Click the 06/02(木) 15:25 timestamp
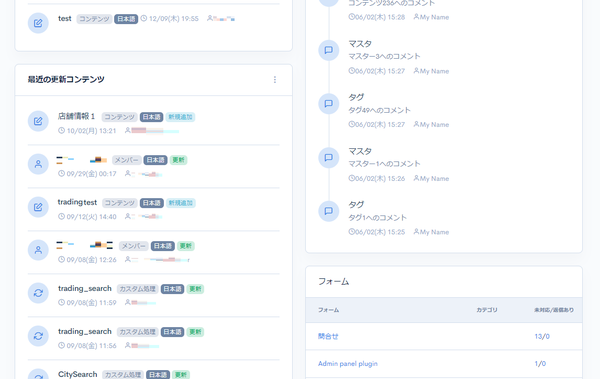The width and height of the screenshot is (600, 379). (376, 232)
